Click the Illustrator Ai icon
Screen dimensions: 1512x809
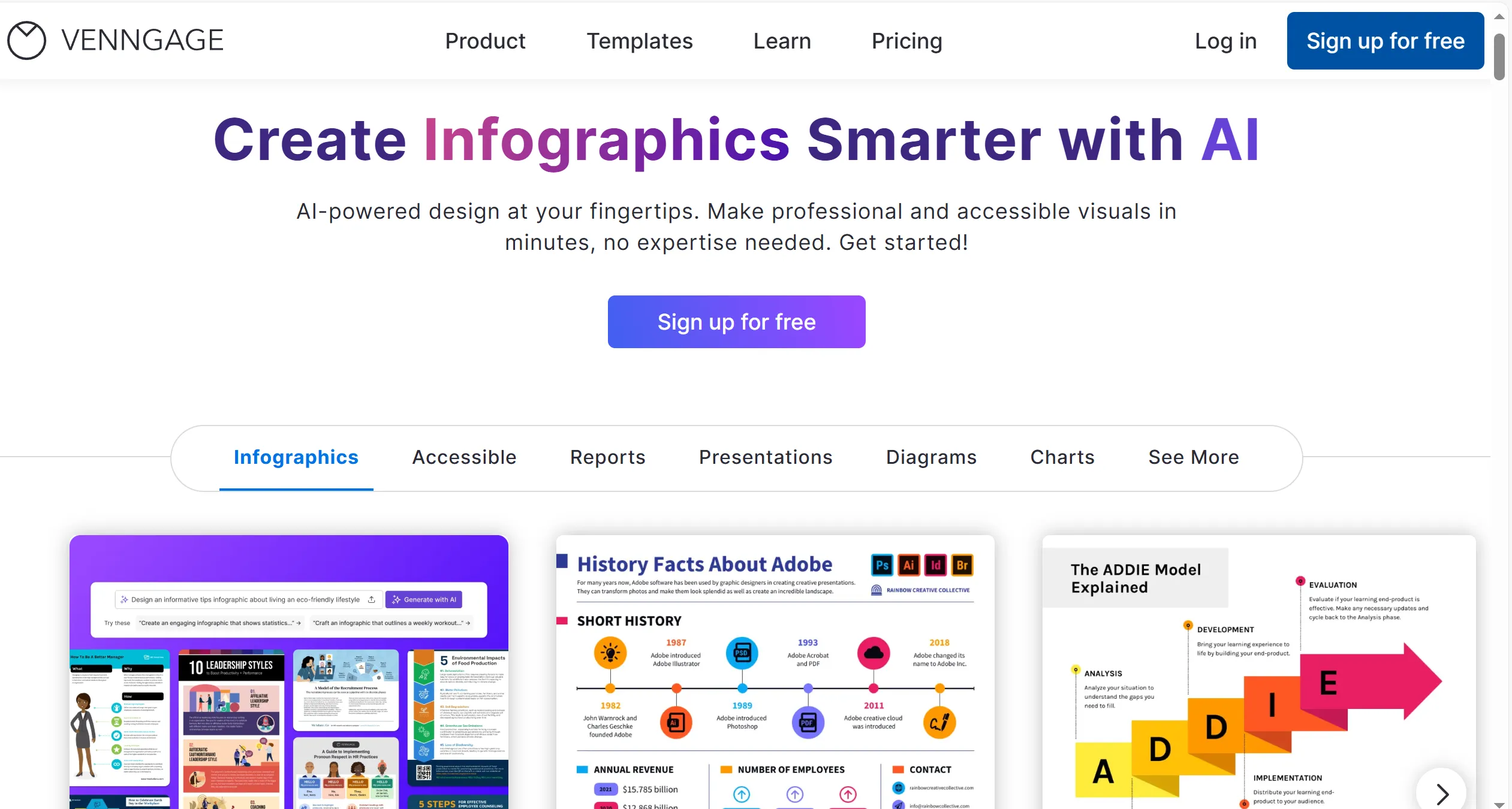tap(909, 565)
